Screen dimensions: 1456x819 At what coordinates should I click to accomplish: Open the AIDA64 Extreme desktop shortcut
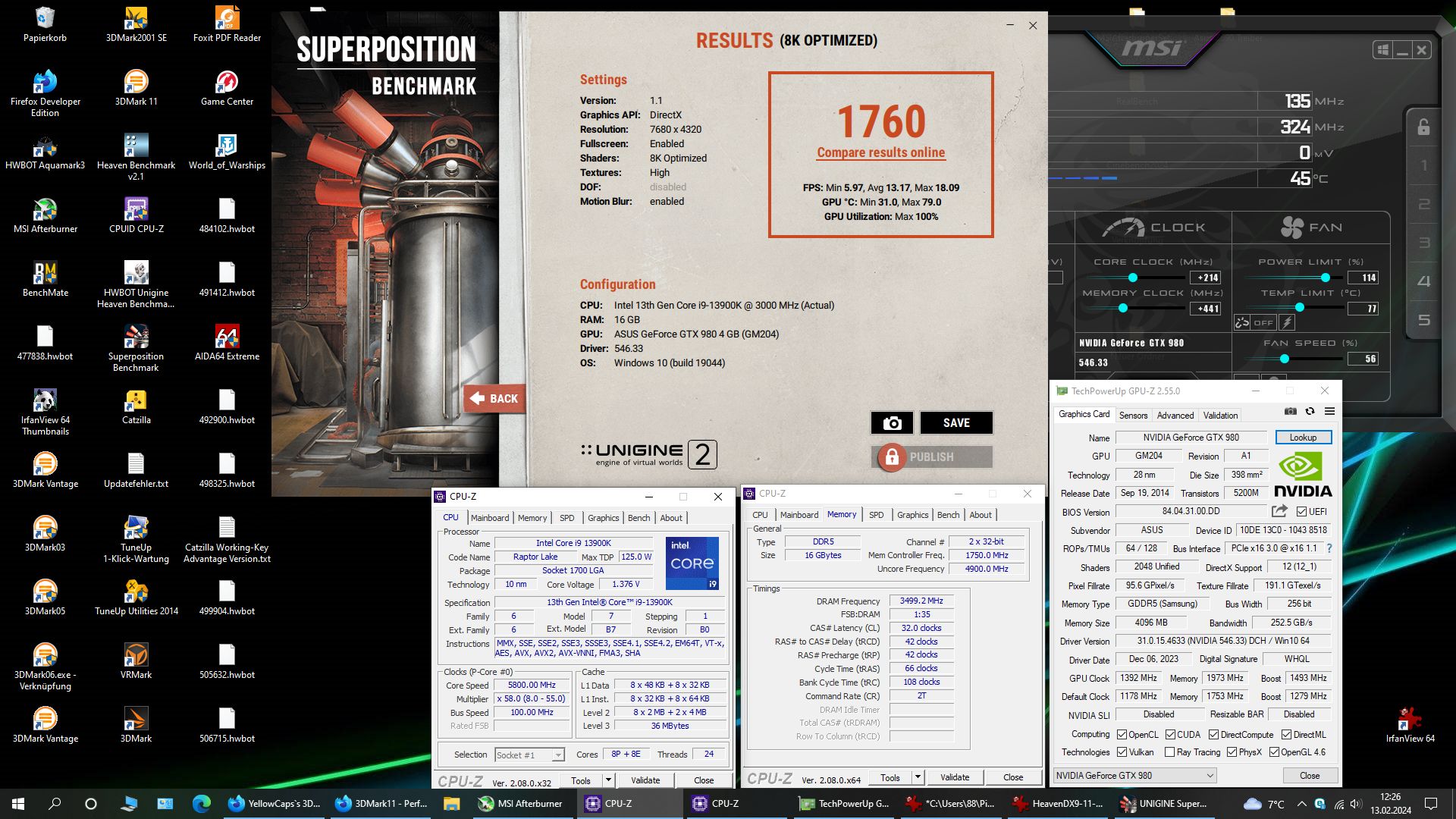point(227,343)
